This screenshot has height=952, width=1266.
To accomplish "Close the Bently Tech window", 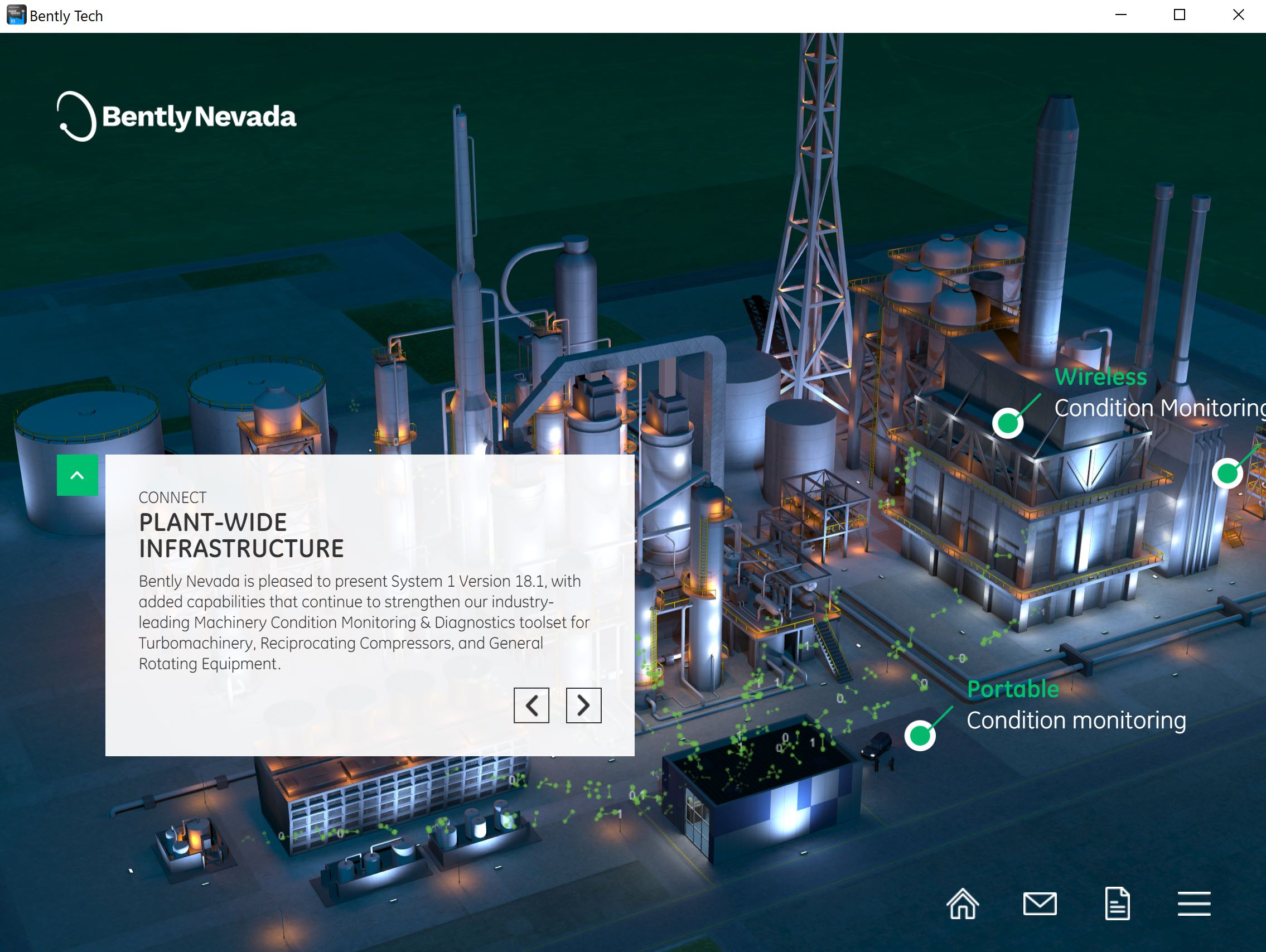I will pyautogui.click(x=1238, y=15).
